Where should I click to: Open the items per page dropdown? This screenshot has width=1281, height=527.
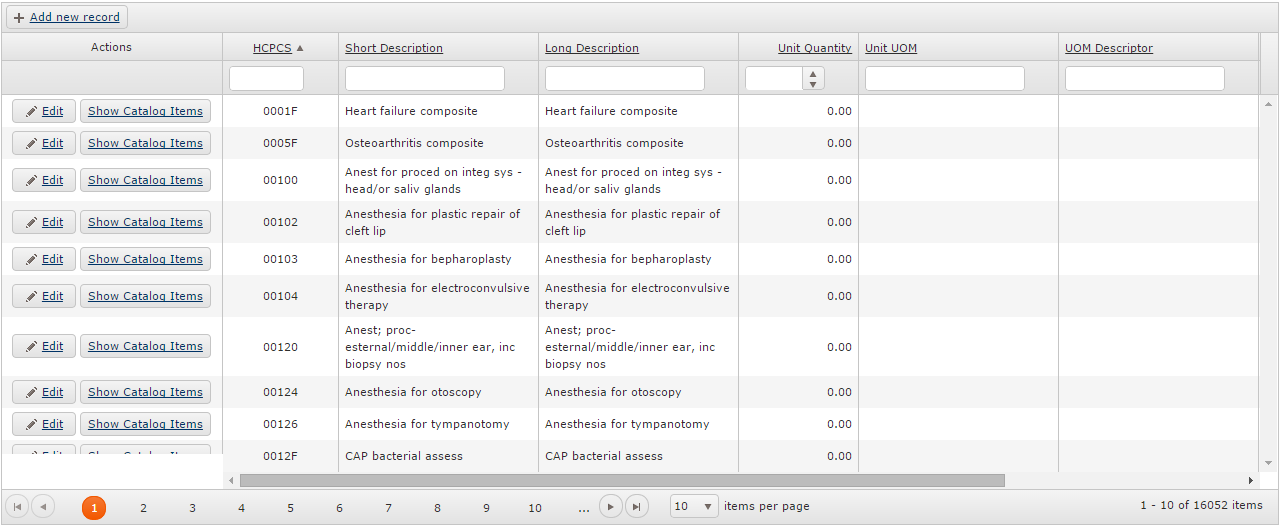[695, 507]
